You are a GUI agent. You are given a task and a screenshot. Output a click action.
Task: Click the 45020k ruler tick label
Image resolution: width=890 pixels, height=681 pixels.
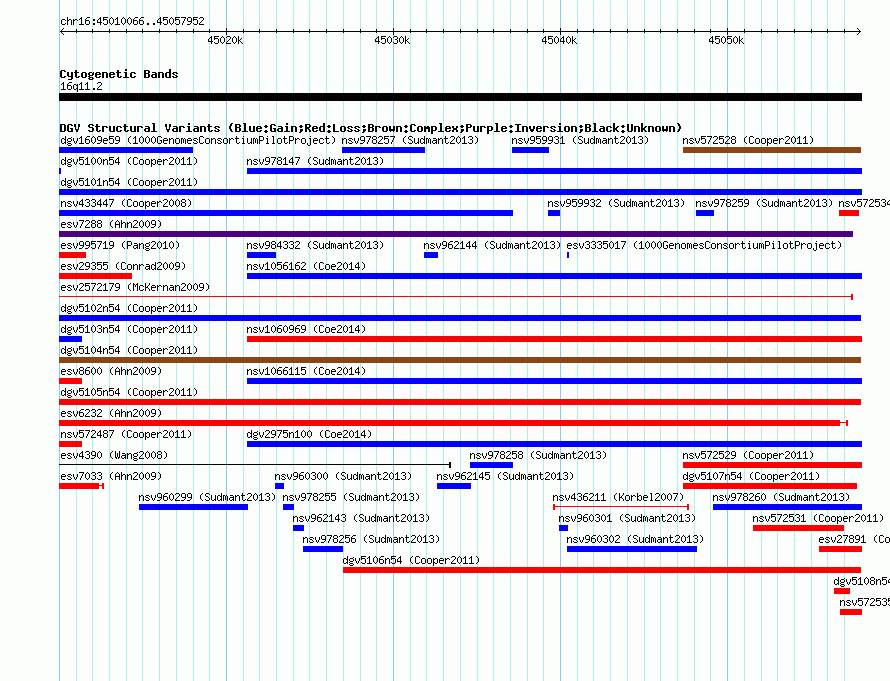pyautogui.click(x=225, y=40)
